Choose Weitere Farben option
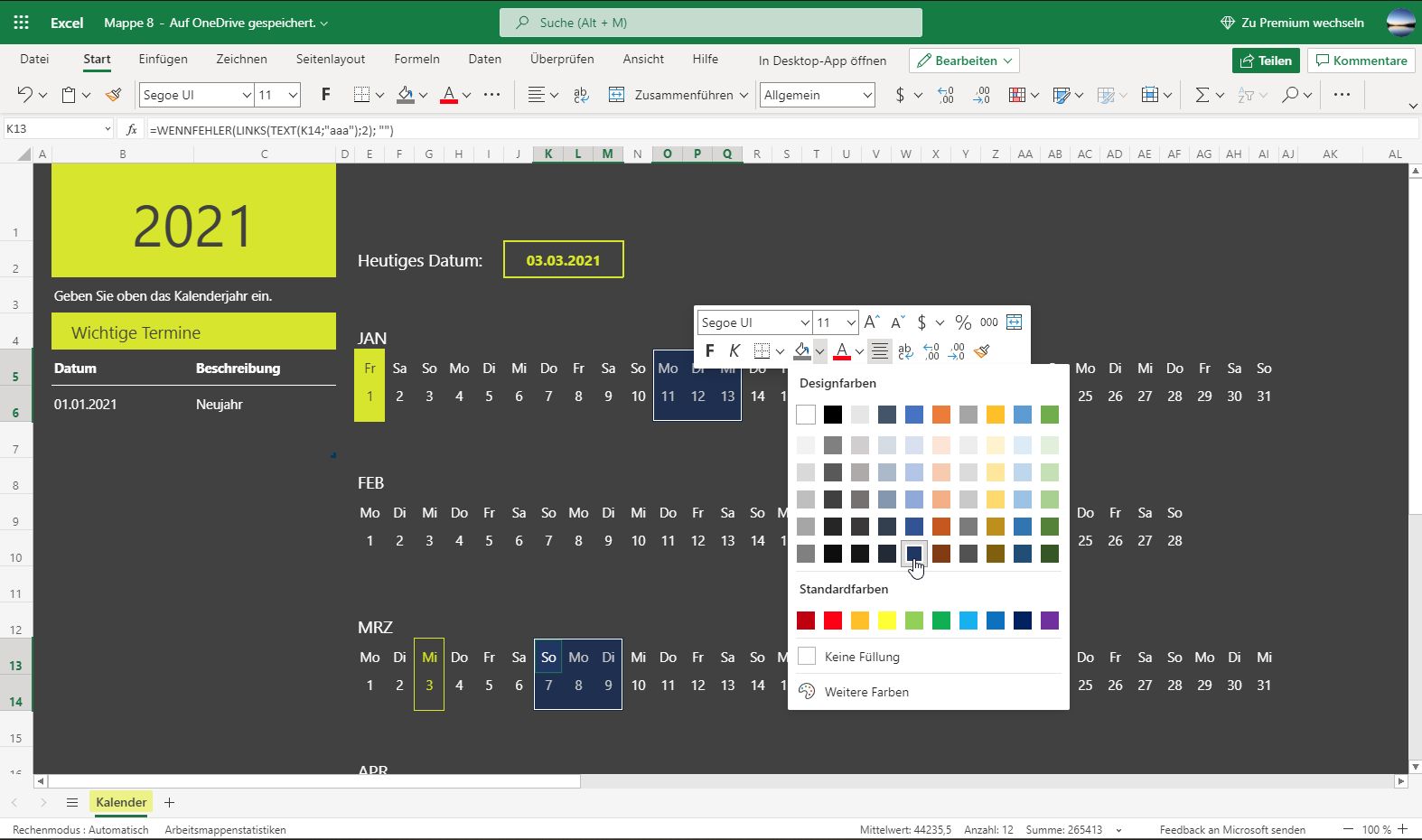This screenshot has height=840, width=1422. click(x=866, y=692)
